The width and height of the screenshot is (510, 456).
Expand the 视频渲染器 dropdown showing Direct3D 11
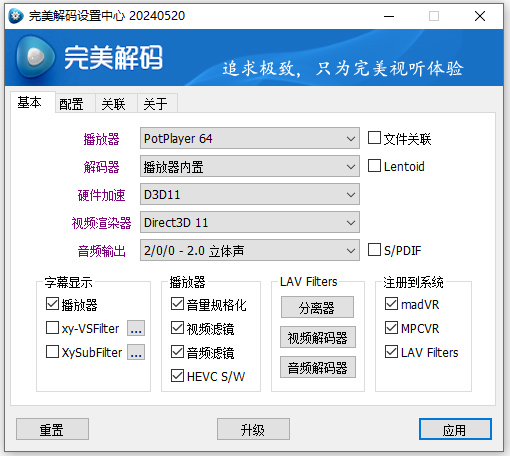tap(250, 222)
